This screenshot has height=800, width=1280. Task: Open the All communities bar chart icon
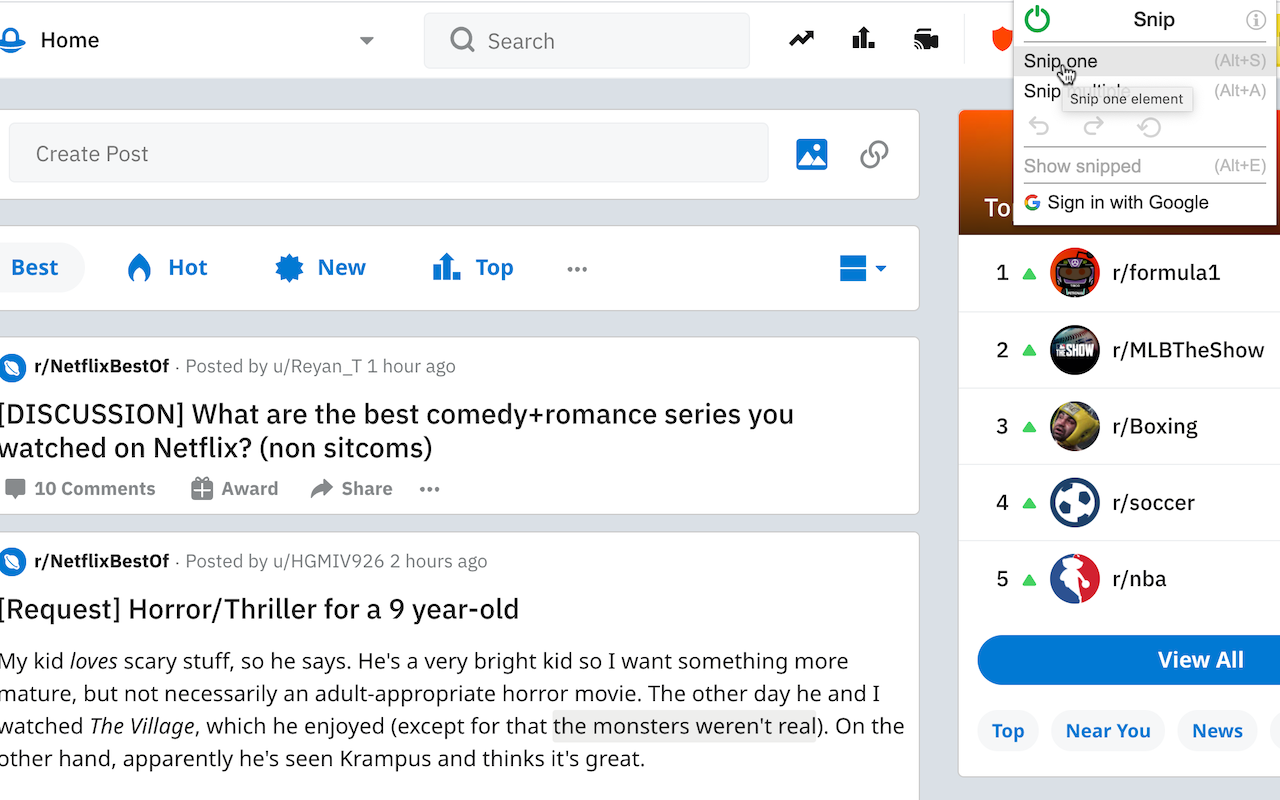(863, 40)
